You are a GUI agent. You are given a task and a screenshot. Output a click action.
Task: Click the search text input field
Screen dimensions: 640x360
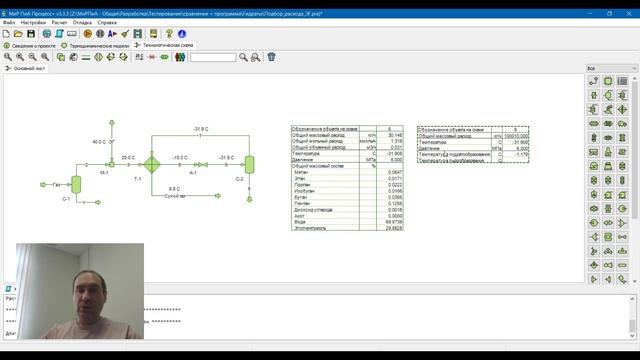[213, 57]
